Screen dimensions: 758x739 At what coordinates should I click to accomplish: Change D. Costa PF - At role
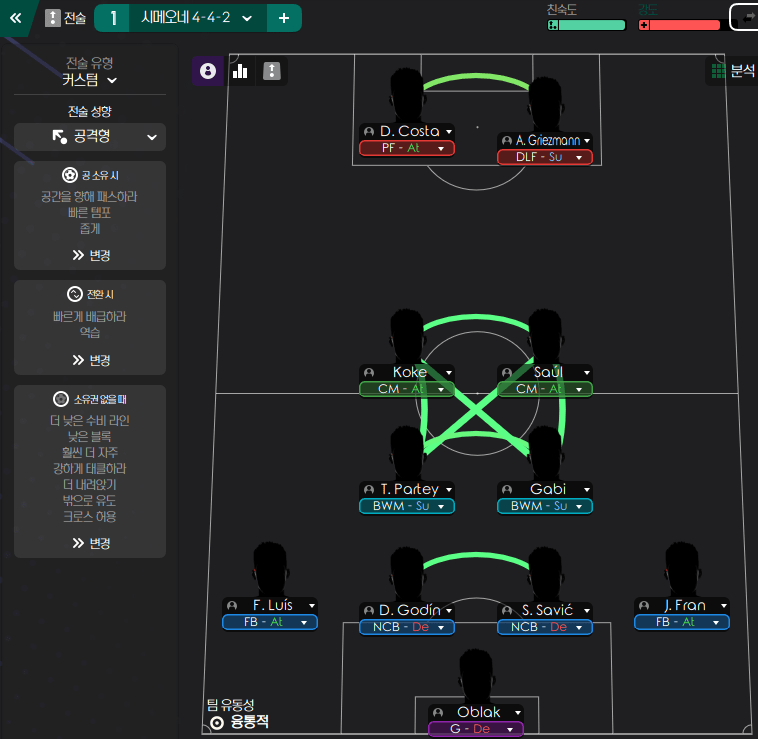(407, 148)
